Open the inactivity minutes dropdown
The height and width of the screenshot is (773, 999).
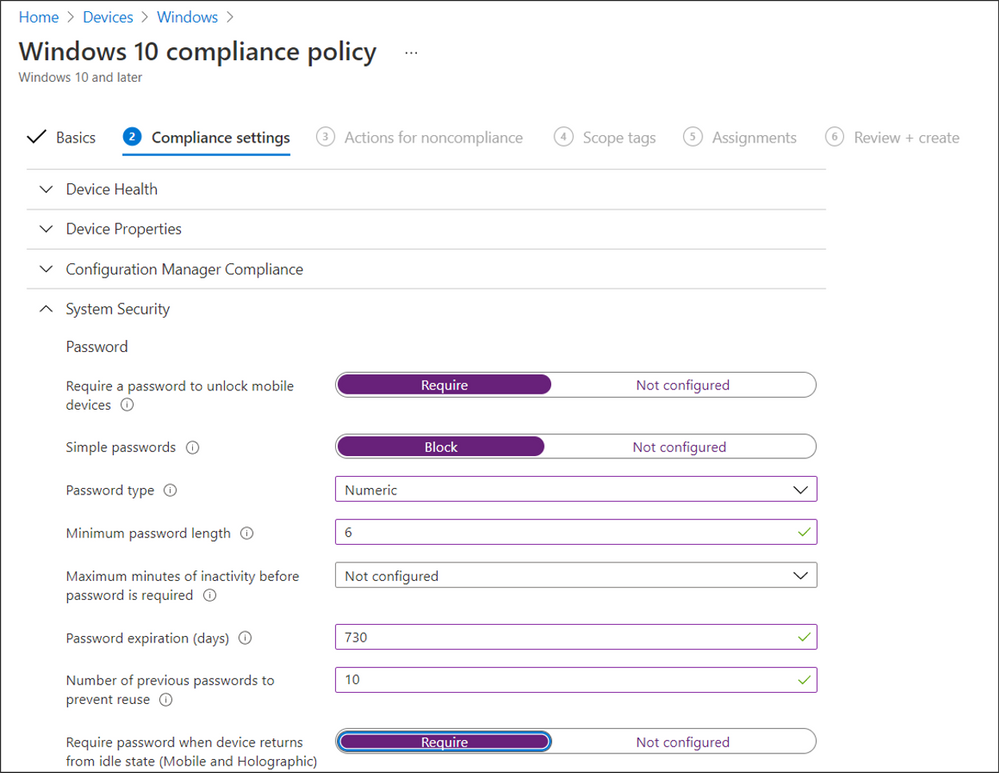(576, 576)
